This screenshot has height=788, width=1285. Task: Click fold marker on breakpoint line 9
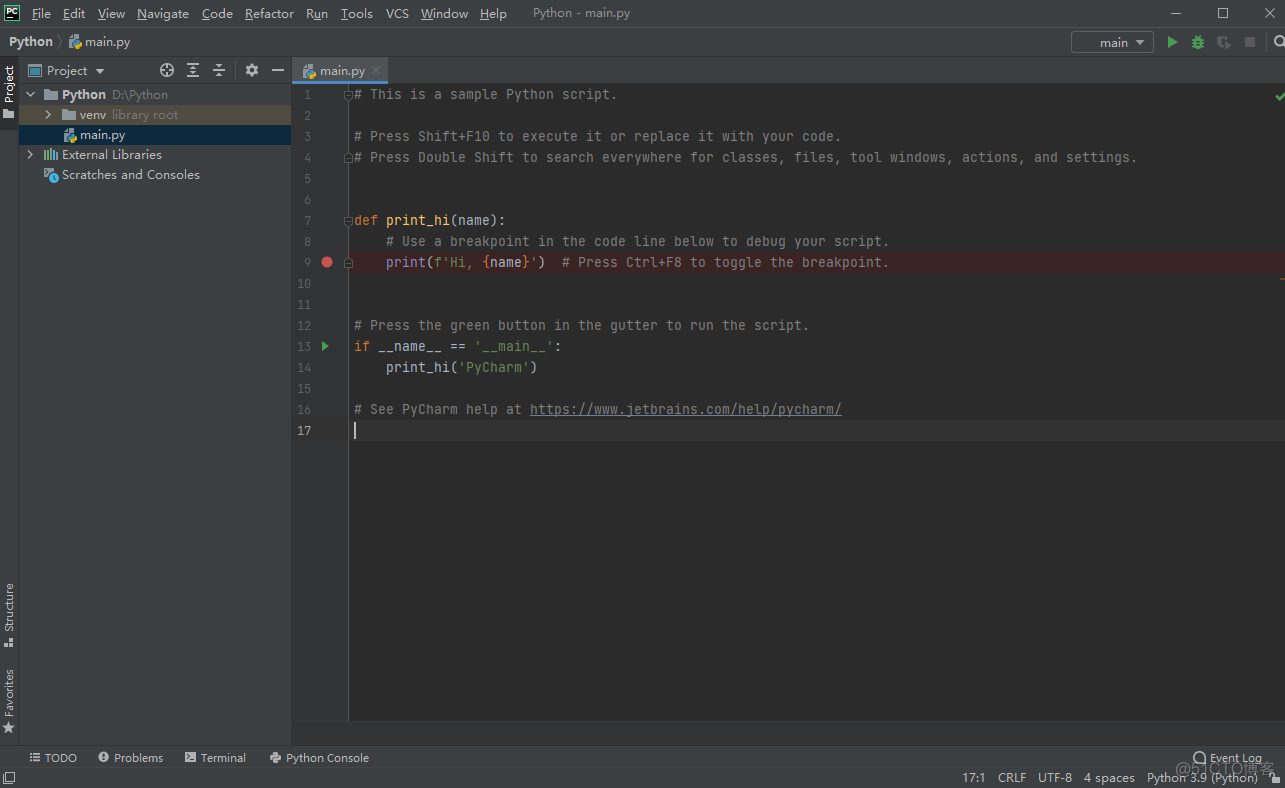348,263
